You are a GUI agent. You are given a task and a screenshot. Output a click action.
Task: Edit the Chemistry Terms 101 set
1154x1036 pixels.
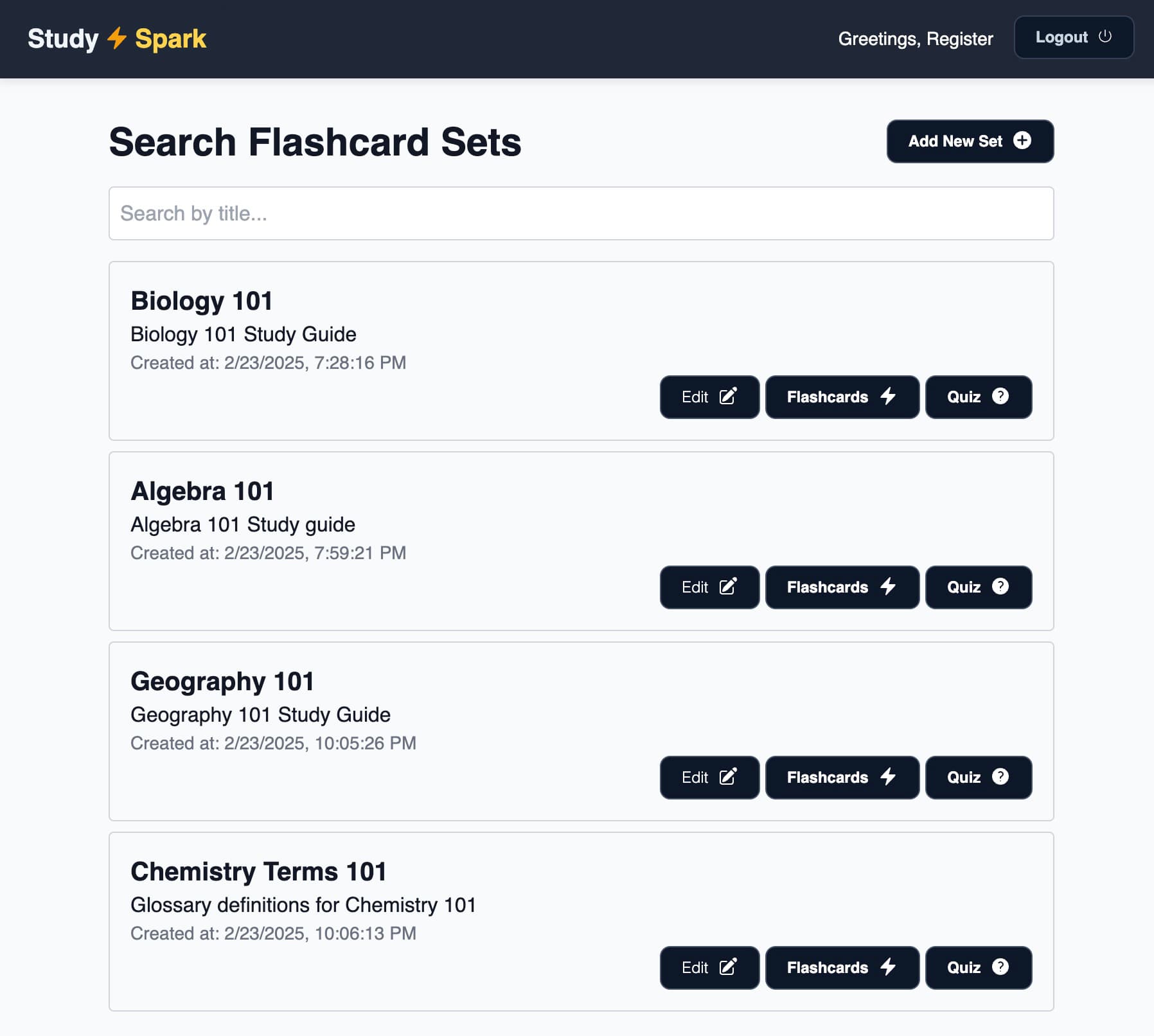tap(709, 967)
